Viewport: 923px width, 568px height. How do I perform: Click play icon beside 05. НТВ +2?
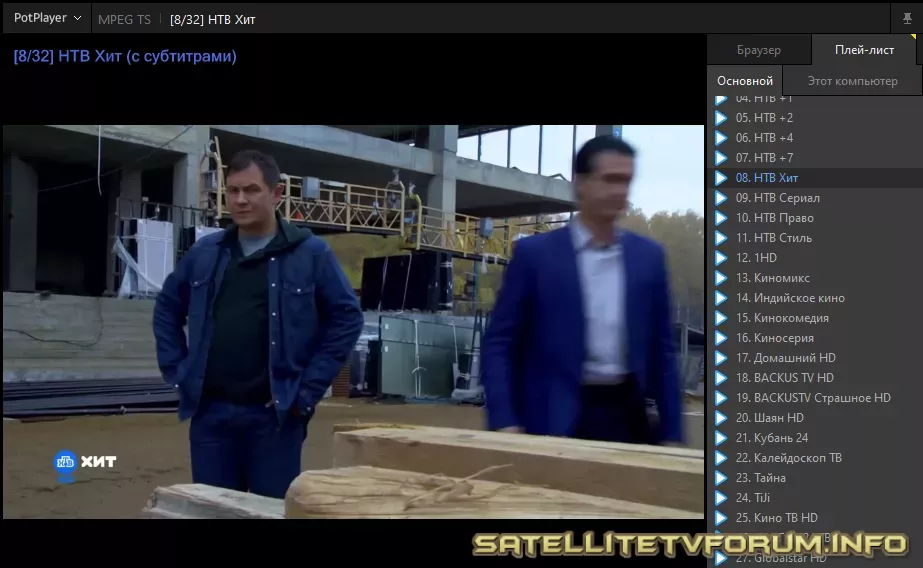coord(721,118)
